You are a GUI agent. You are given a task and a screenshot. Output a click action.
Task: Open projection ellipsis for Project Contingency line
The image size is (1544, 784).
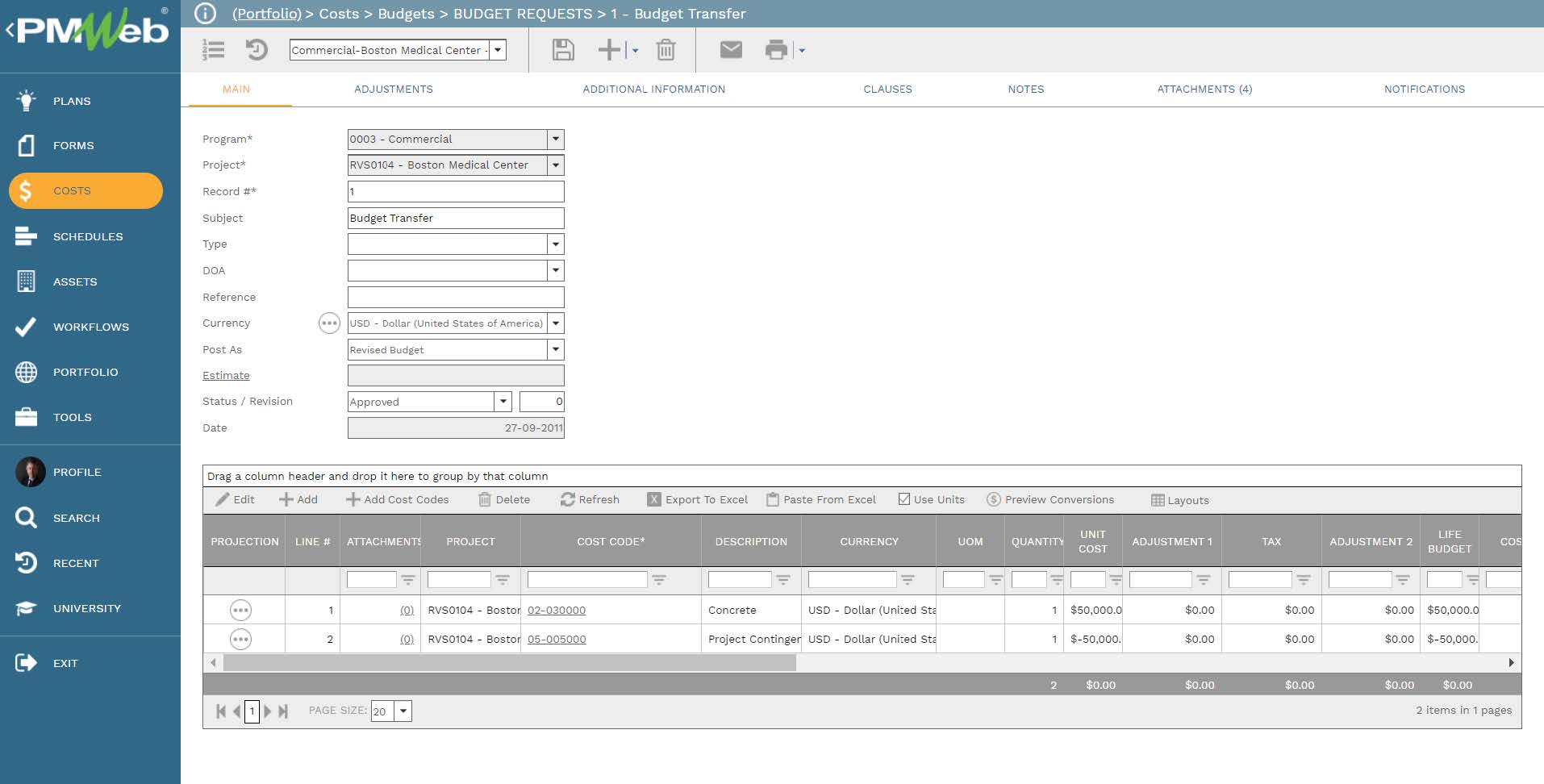[240, 640]
